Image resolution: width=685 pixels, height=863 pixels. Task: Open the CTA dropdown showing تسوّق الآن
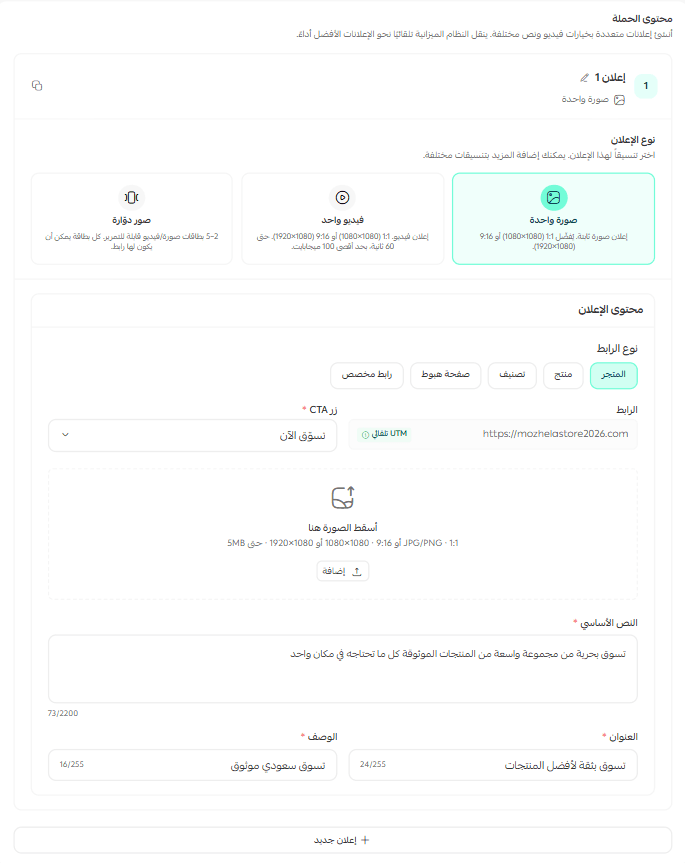193,435
